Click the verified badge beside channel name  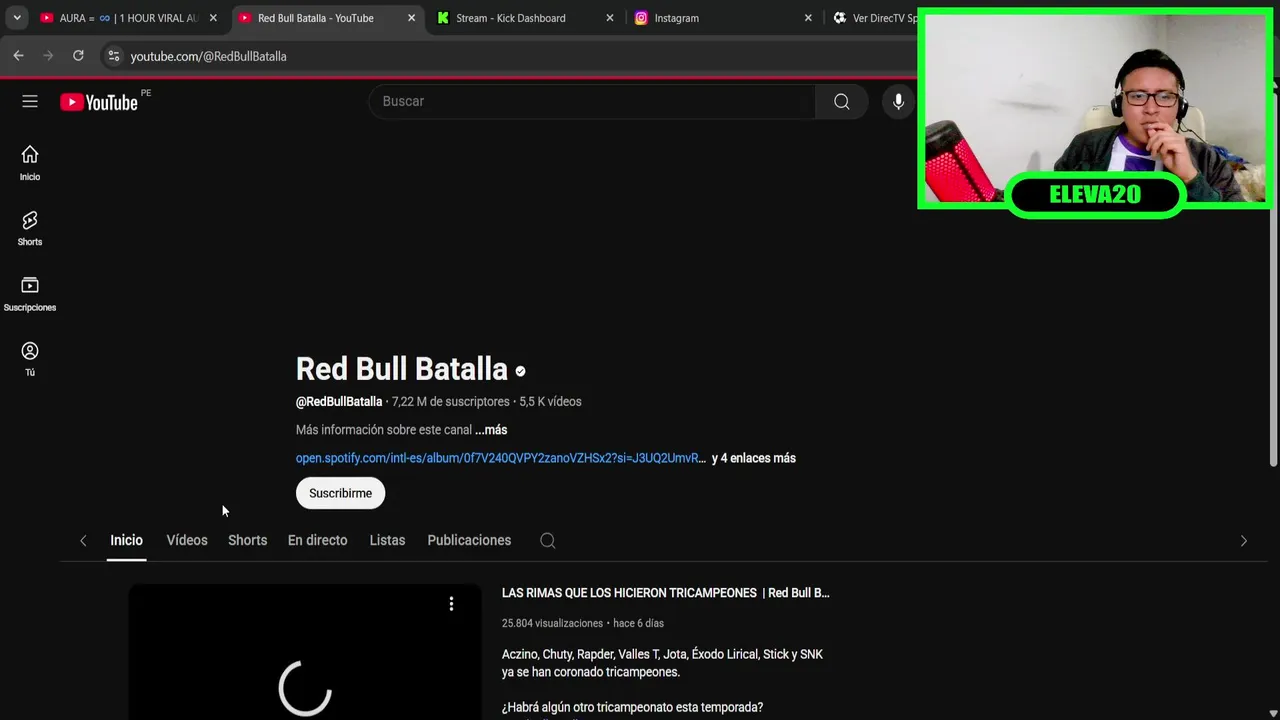pos(520,371)
